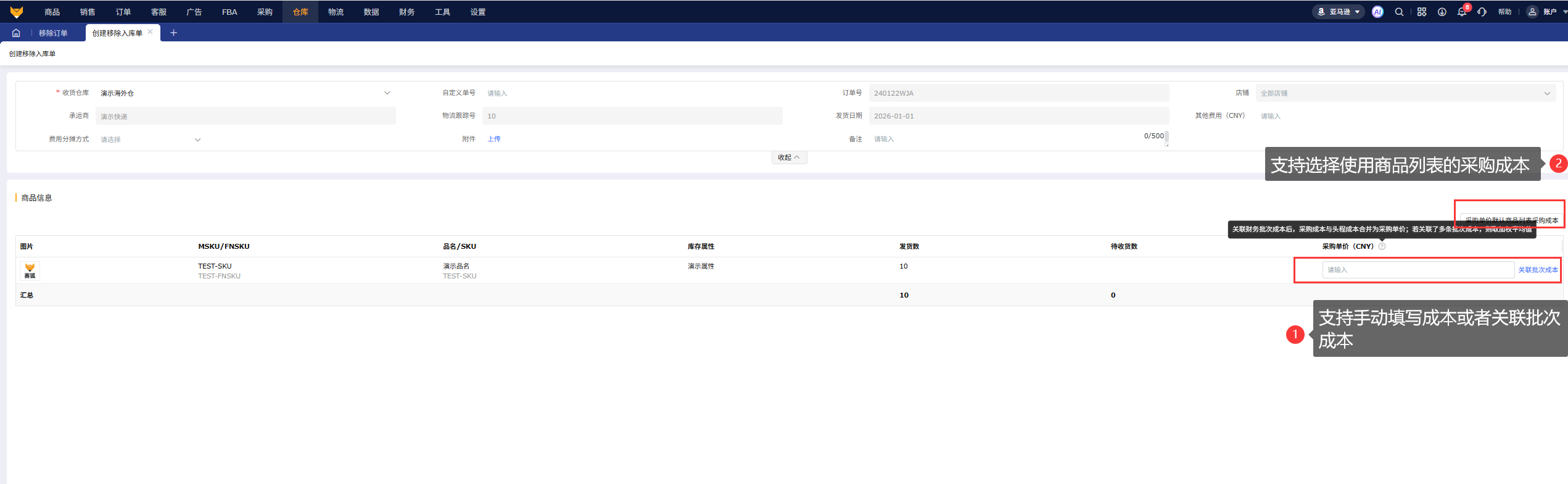The height and width of the screenshot is (484, 1568).
Task: Open the notifications bell icon
Action: pos(1462,12)
